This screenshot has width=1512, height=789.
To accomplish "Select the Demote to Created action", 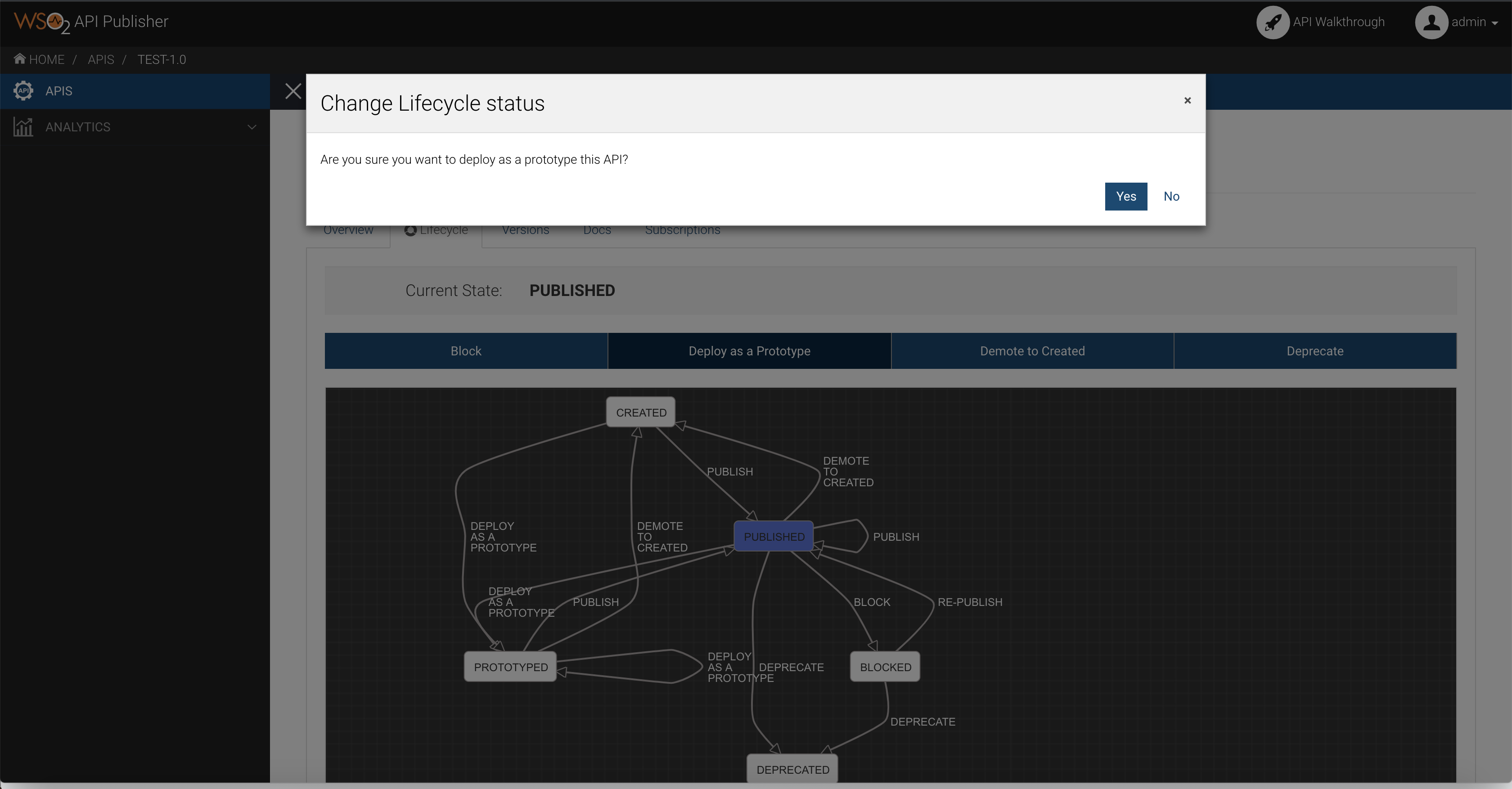I will (1032, 351).
